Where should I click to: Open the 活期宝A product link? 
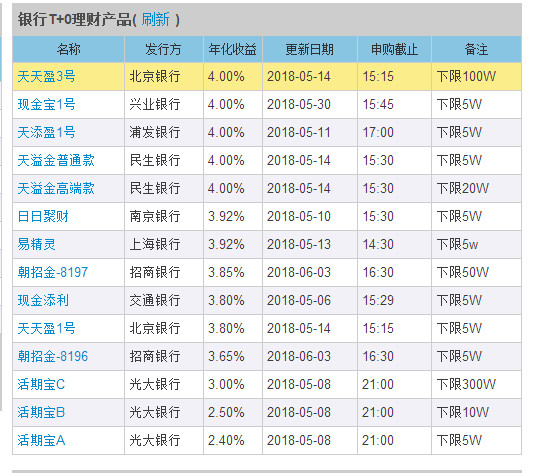pyautogui.click(x=41, y=440)
